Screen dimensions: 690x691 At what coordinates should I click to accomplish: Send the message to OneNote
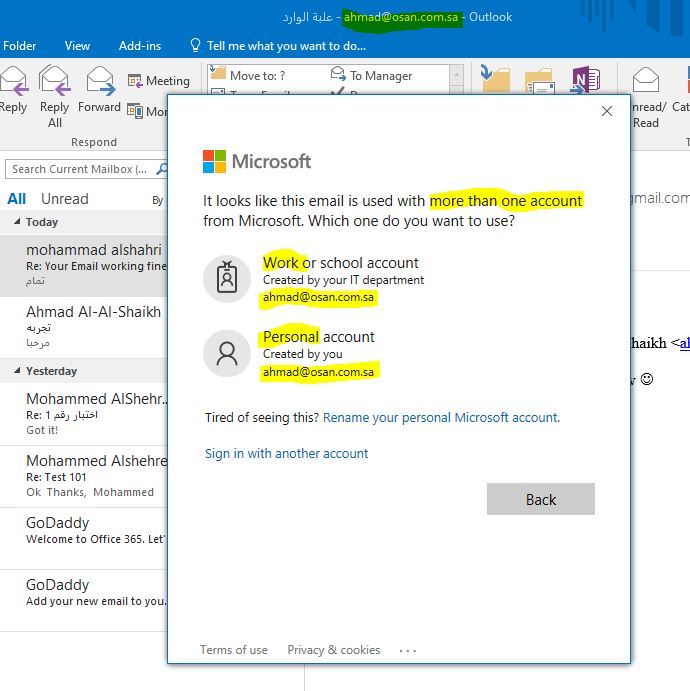(x=586, y=79)
